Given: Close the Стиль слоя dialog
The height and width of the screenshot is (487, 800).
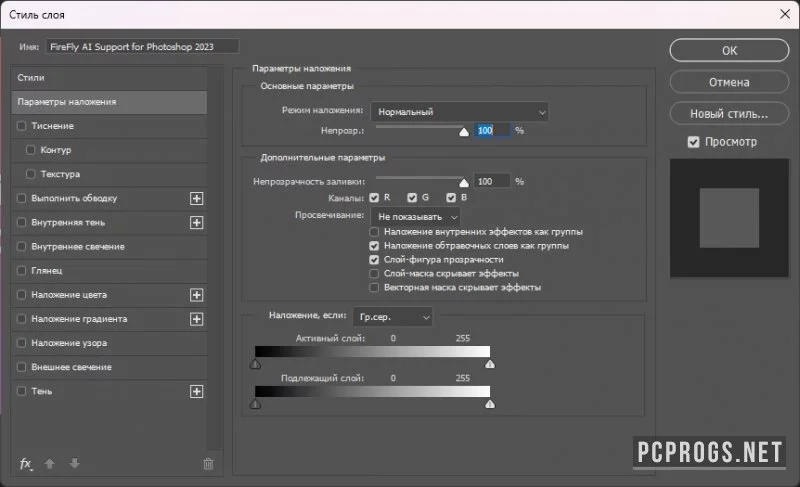Looking at the screenshot, I should [x=785, y=14].
